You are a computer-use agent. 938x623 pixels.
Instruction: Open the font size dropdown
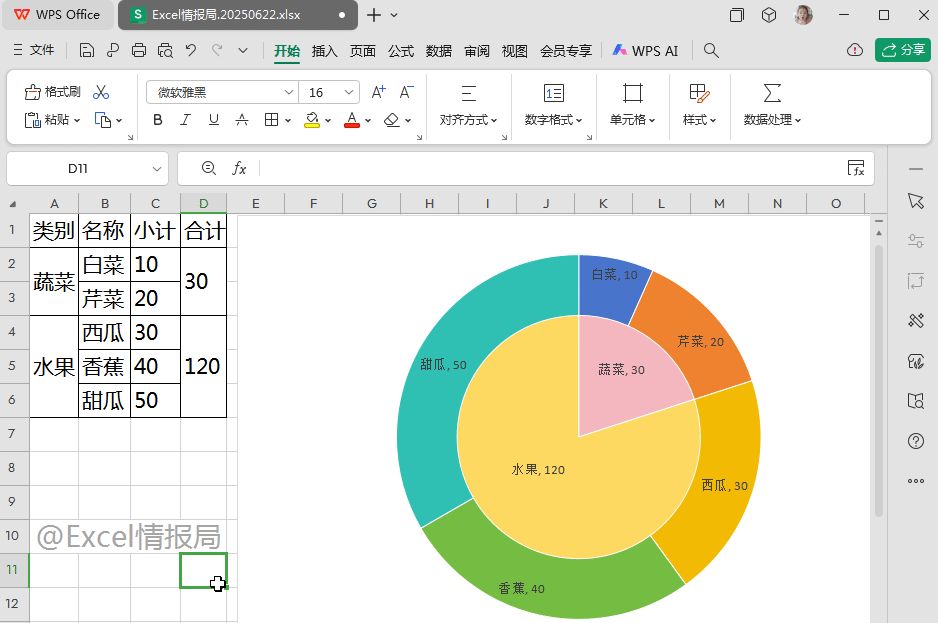(x=349, y=92)
